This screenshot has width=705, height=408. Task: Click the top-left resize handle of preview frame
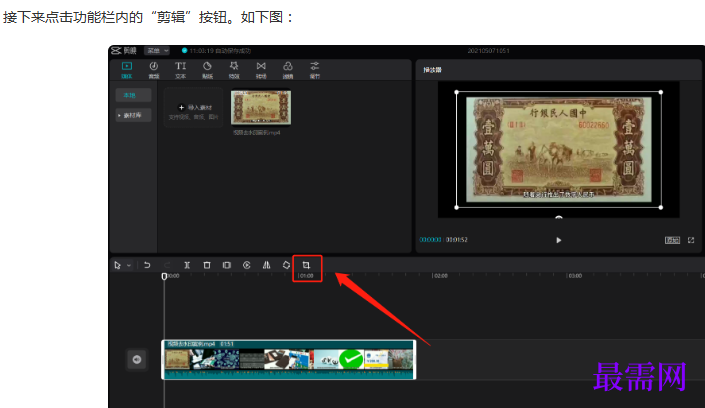tap(457, 92)
